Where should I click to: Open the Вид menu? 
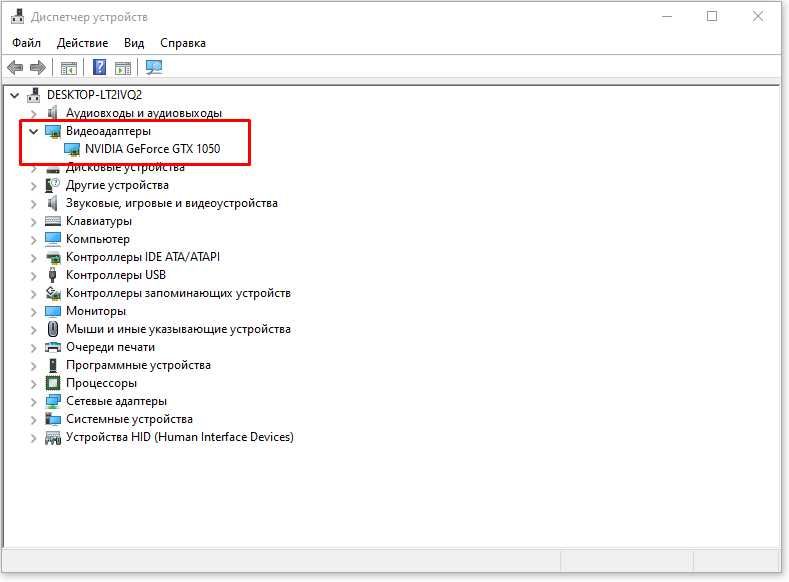pos(134,43)
